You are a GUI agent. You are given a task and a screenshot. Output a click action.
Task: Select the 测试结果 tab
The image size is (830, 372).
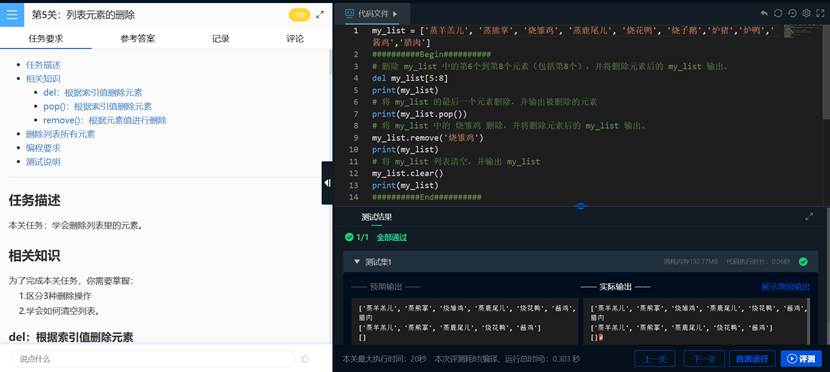click(376, 217)
